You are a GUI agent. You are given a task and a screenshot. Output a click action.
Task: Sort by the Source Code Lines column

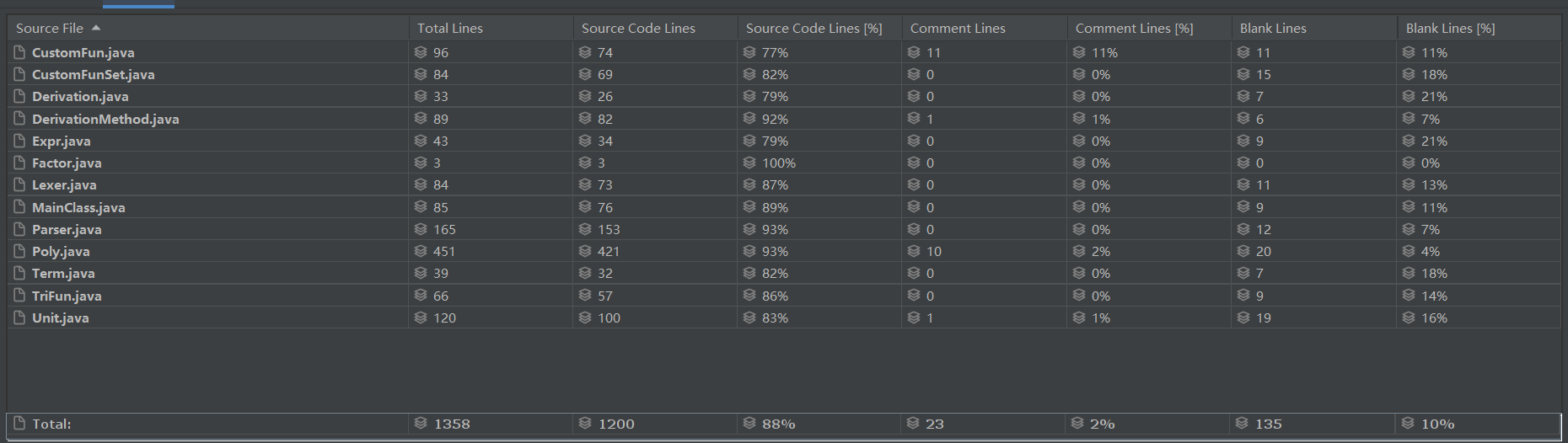[638, 28]
